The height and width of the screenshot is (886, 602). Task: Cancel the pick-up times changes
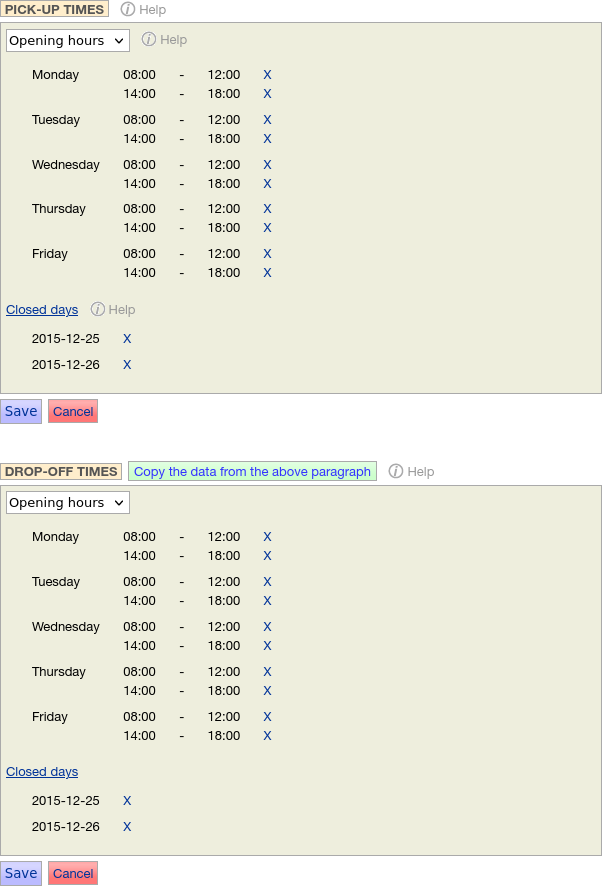point(73,412)
